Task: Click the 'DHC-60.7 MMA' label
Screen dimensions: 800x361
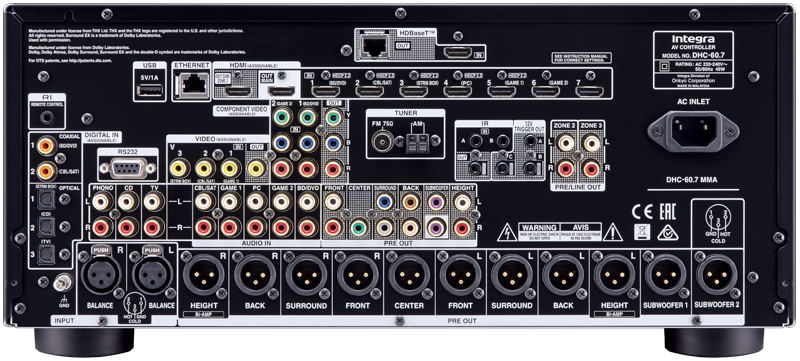Action: pyautogui.click(x=693, y=179)
